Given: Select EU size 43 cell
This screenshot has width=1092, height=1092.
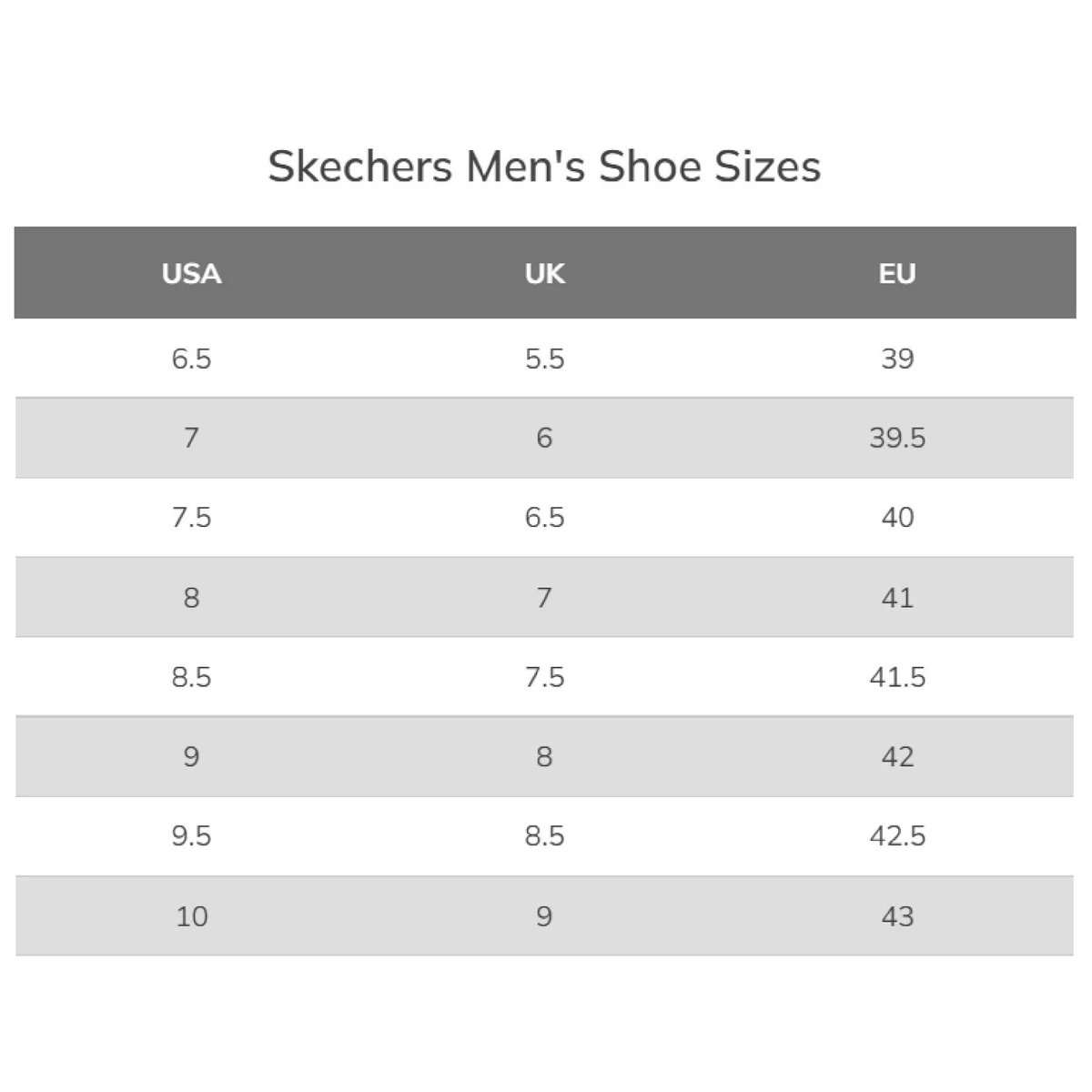Looking at the screenshot, I should click(x=897, y=916).
